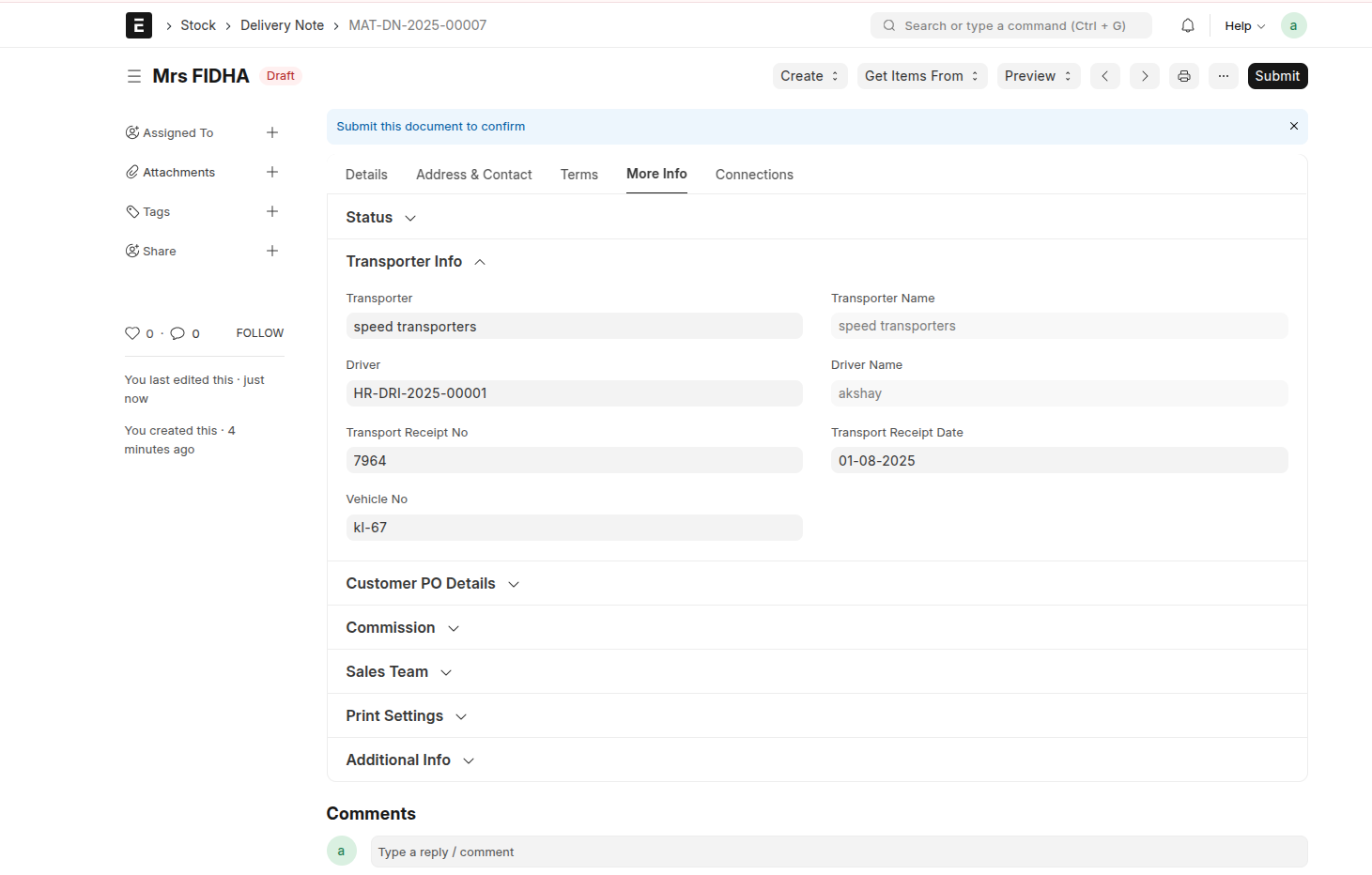Add a tag with plus icon
This screenshot has width=1372, height=875.
271,211
